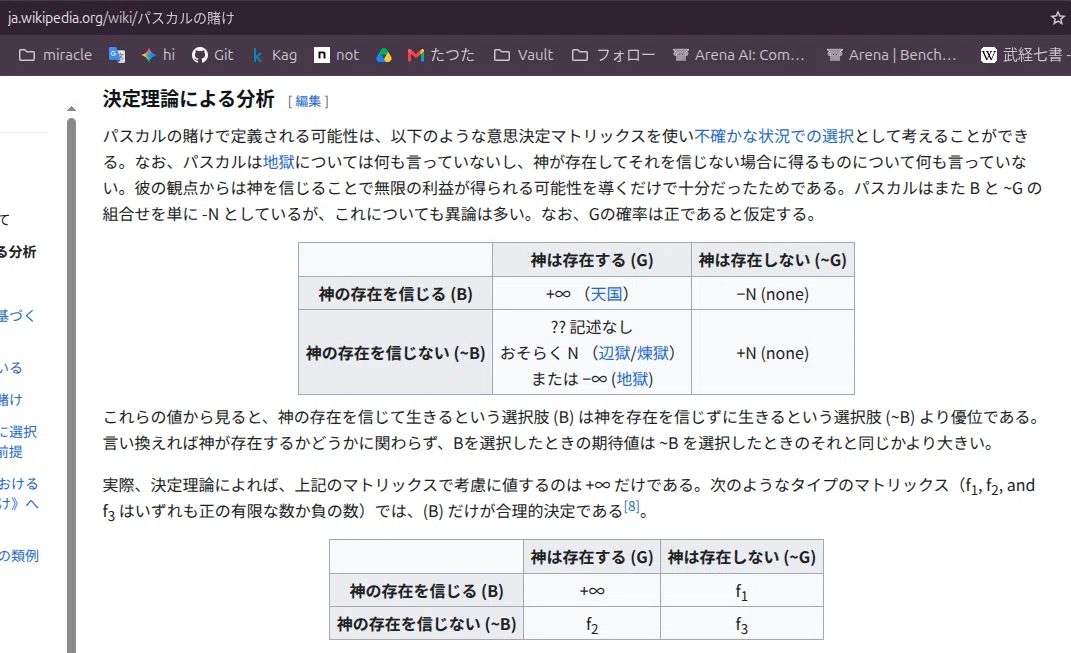Image resolution: width=1071 pixels, height=653 pixels.
Task: Click 神の存在を信じる (B) row header in first table
Action: 395,294
